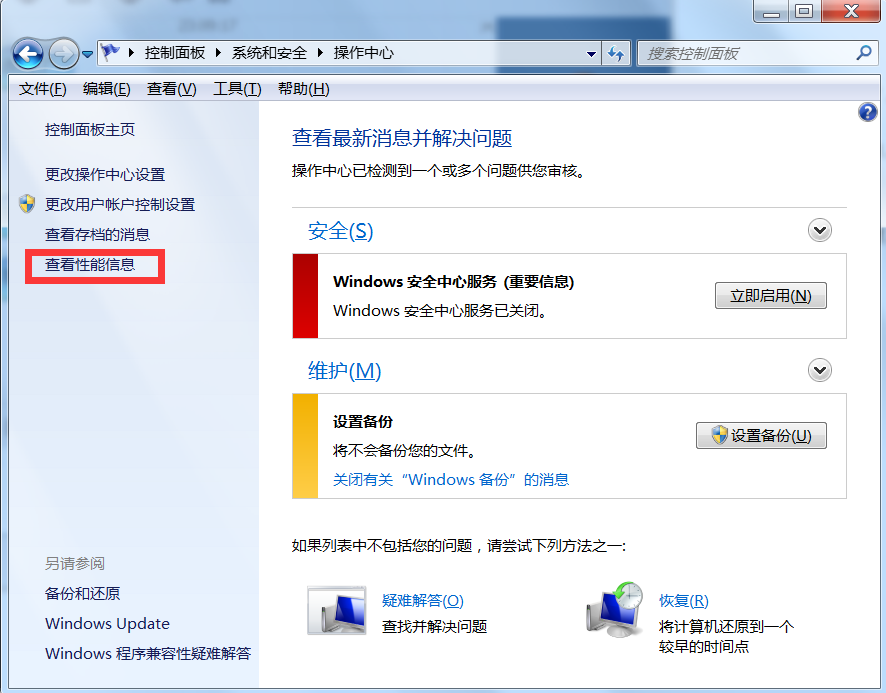The width and height of the screenshot is (886, 693).
Task: Expand the arrow before 控制面板 in breadcrumb
Action: [x=132, y=53]
